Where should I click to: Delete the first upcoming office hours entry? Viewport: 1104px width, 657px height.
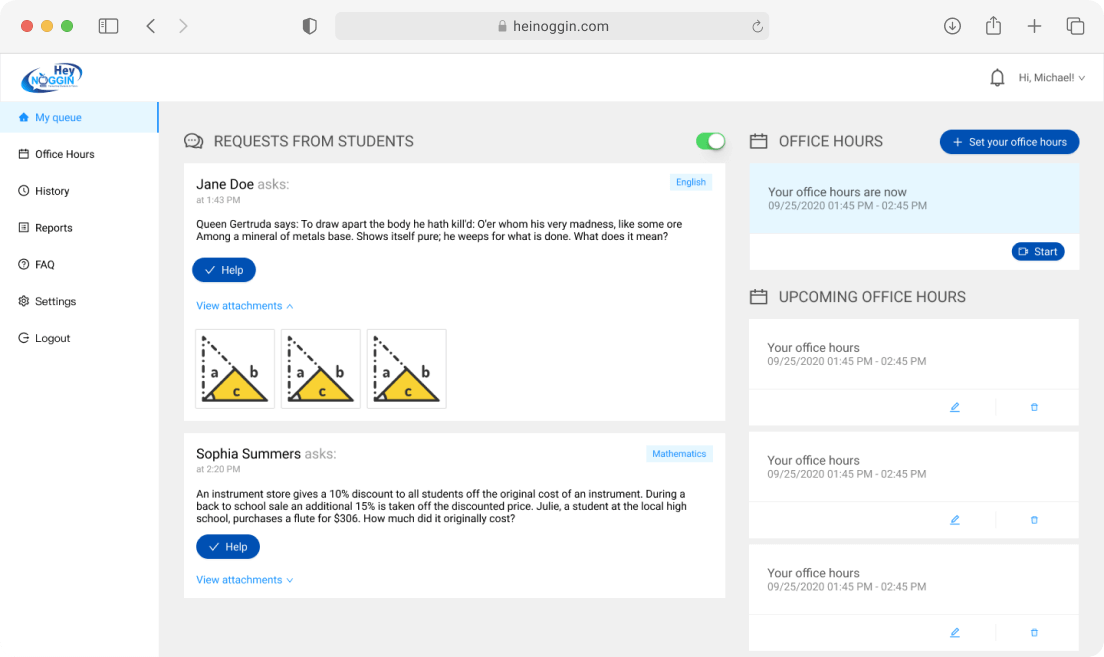[x=1034, y=407]
